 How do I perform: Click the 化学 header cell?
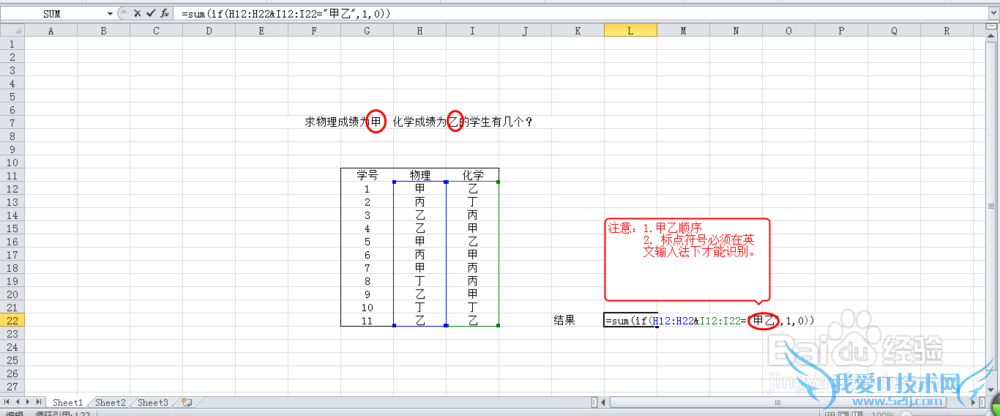(472, 175)
